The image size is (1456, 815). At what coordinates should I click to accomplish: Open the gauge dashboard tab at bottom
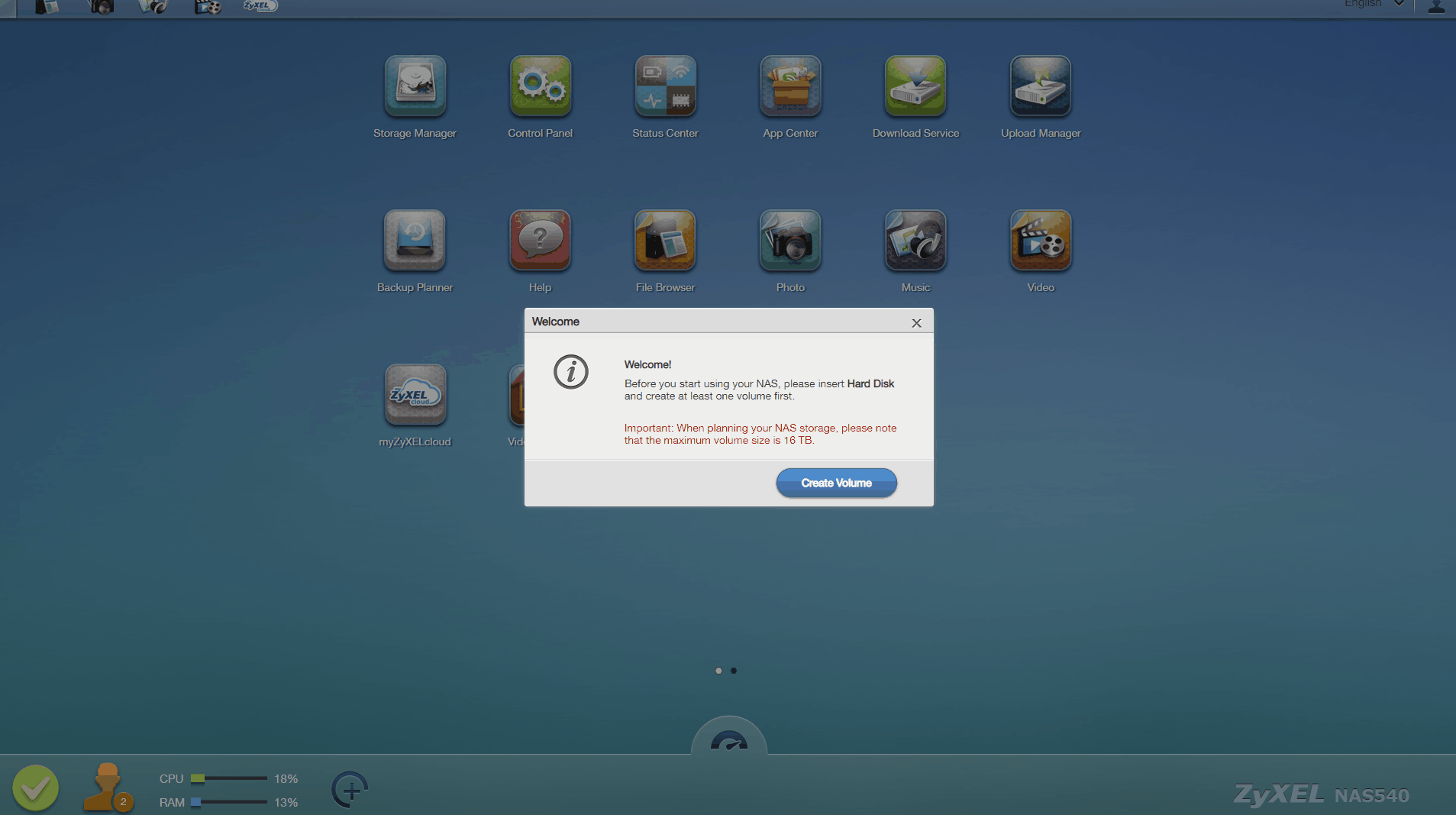click(729, 739)
